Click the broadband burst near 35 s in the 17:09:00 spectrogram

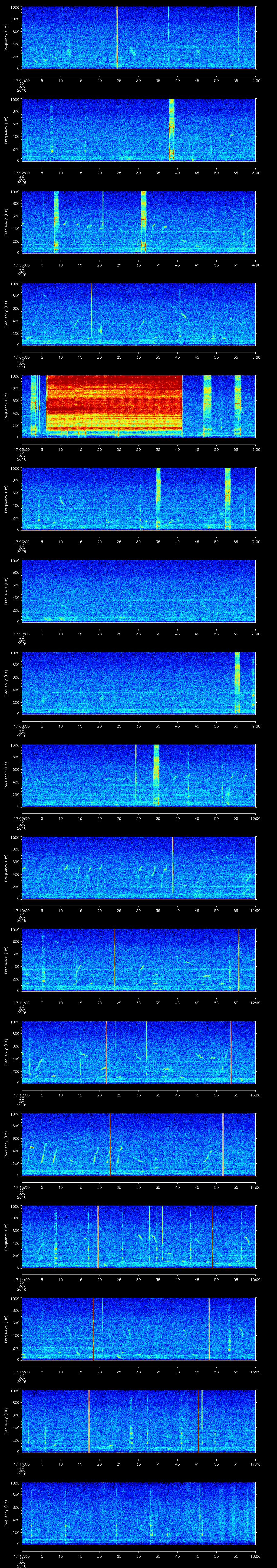click(x=156, y=775)
